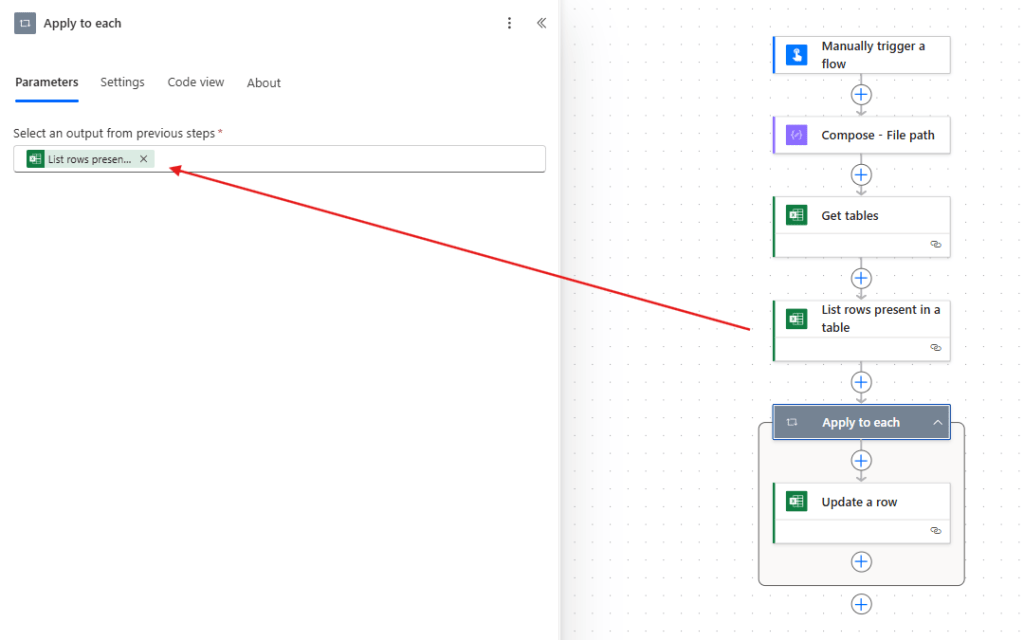Add an action below Update a row
The height and width of the screenshot is (640, 1024).
point(861,561)
